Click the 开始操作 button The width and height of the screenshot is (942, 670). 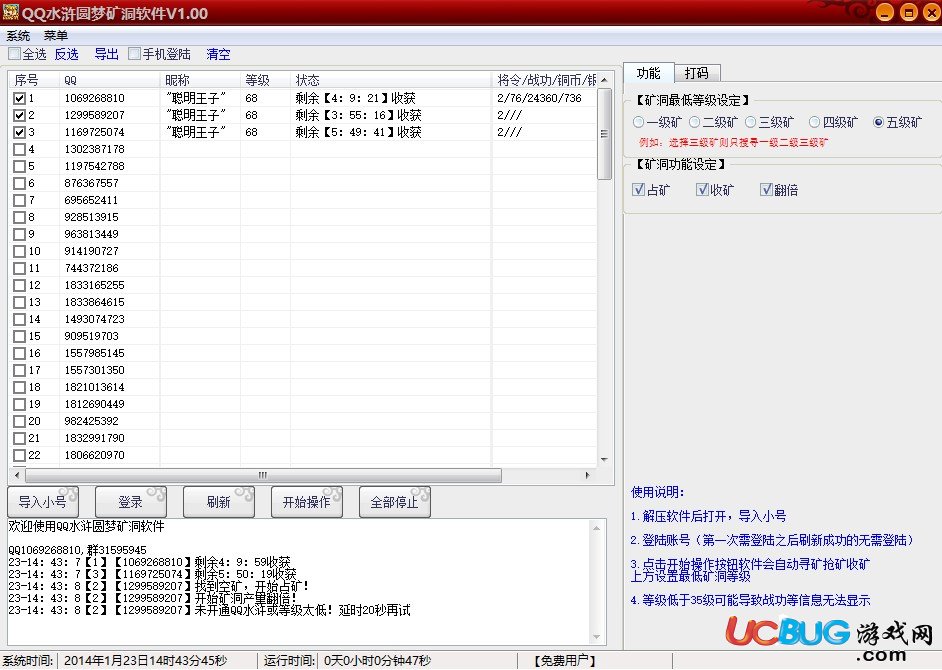click(306, 502)
